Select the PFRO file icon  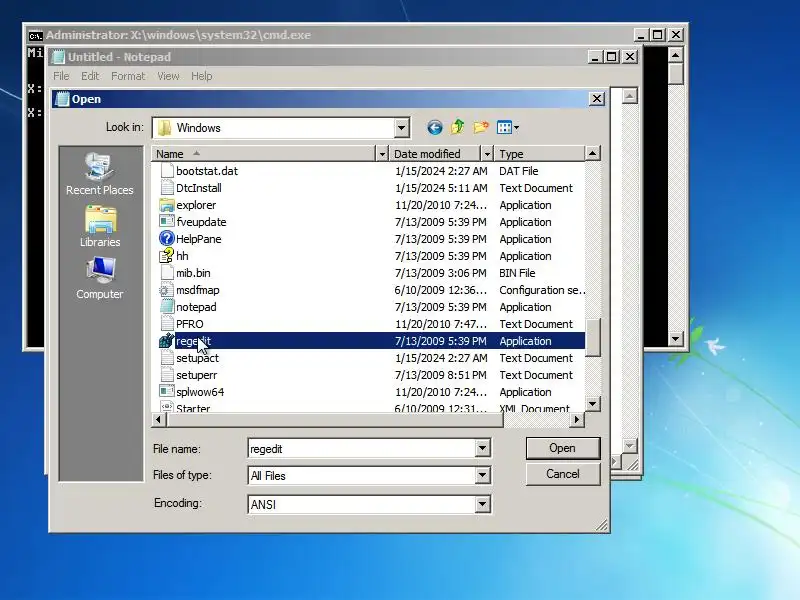click(167, 324)
